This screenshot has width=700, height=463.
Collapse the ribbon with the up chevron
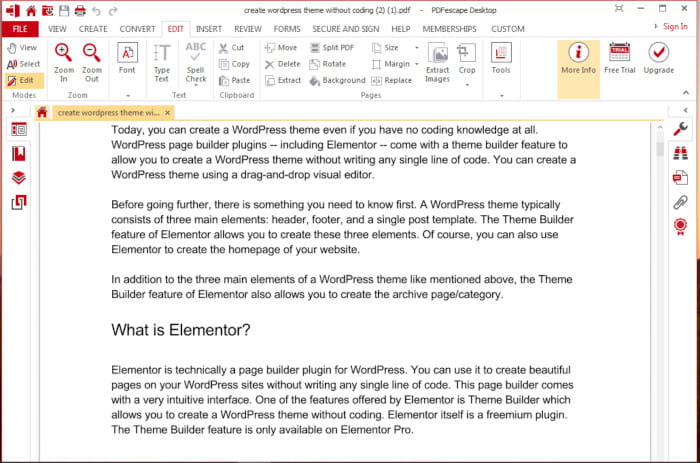click(686, 93)
